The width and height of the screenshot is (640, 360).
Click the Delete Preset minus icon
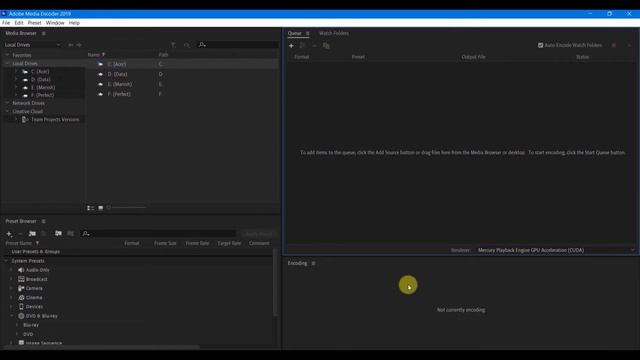pos(20,233)
